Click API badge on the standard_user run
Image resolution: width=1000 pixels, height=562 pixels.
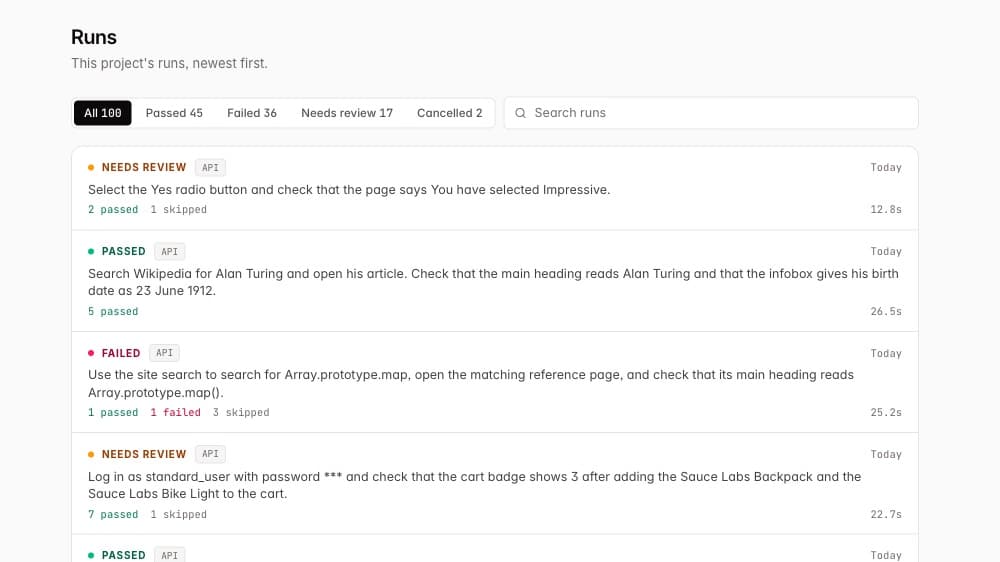point(210,454)
